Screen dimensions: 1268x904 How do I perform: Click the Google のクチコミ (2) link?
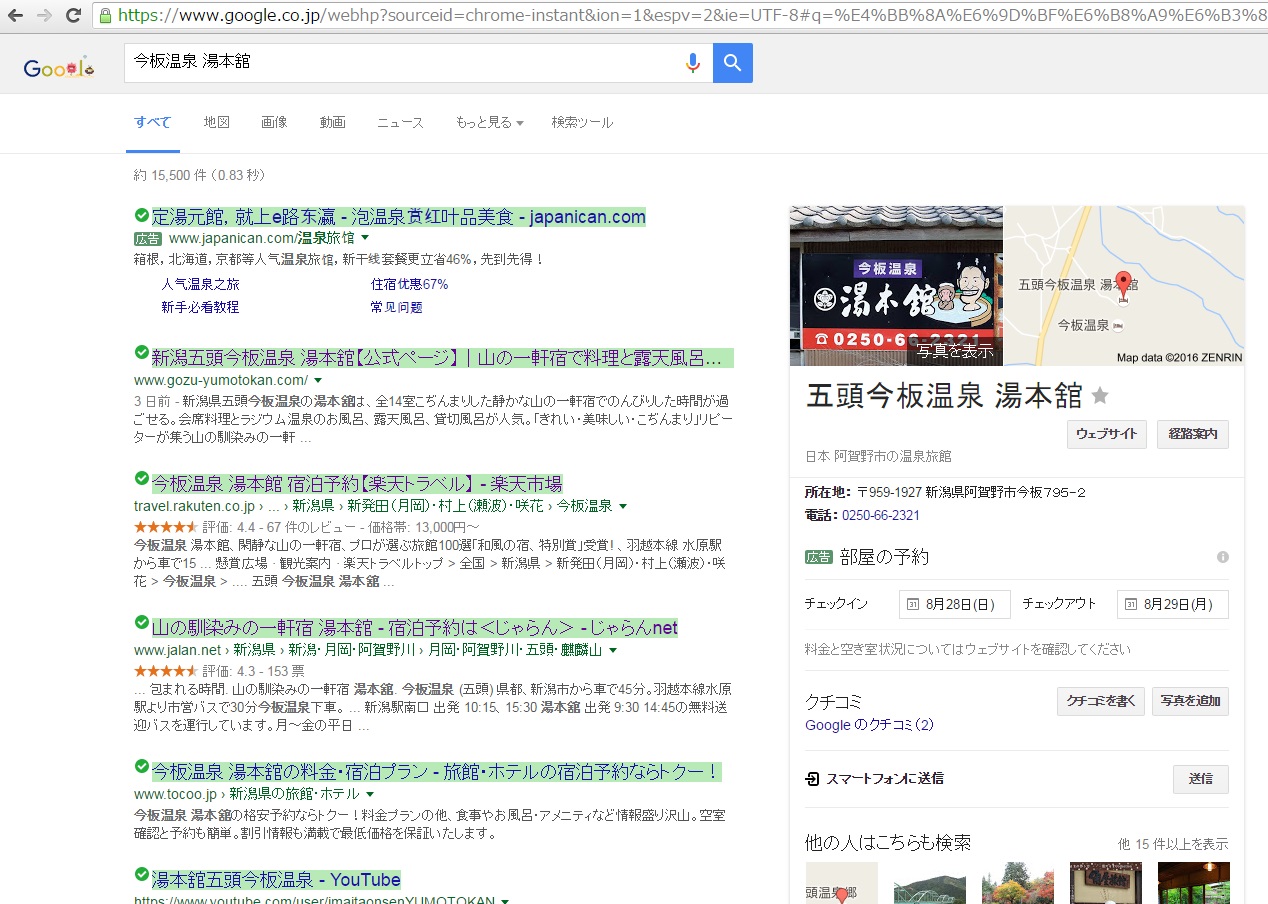tap(869, 724)
